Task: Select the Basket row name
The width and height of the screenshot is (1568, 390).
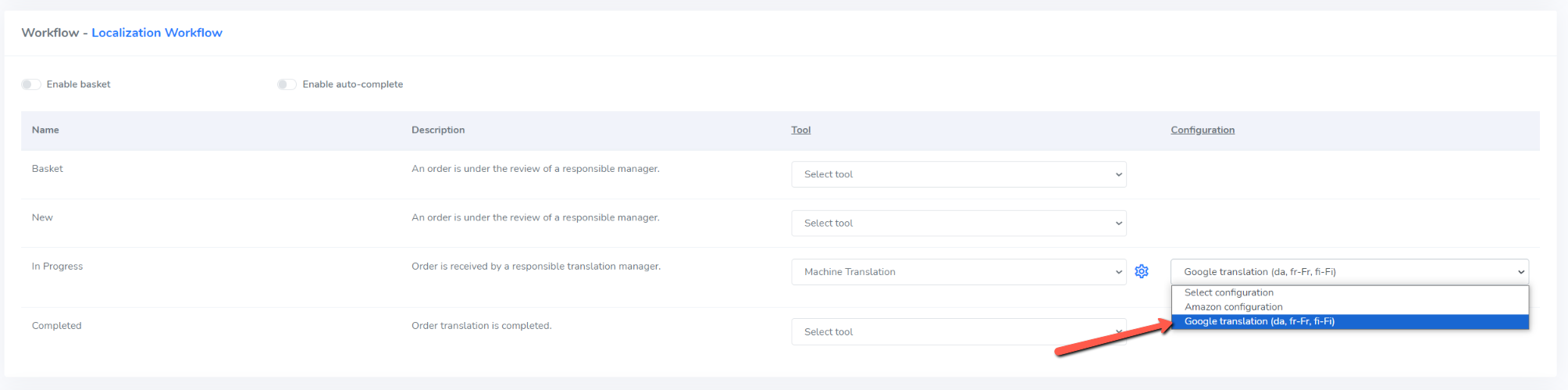Action: tap(48, 169)
